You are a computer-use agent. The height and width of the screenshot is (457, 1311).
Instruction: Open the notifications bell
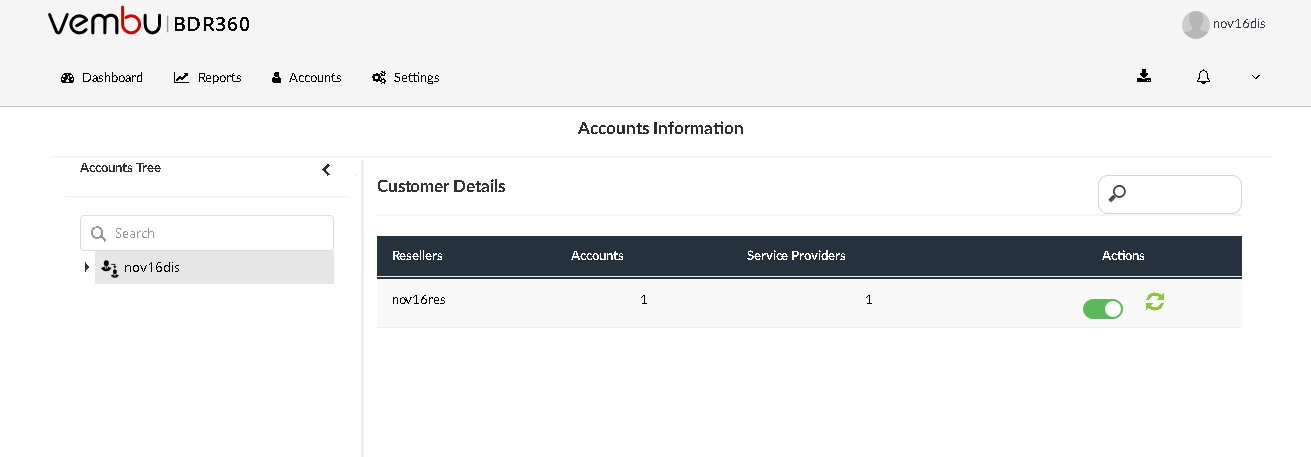(x=1203, y=77)
